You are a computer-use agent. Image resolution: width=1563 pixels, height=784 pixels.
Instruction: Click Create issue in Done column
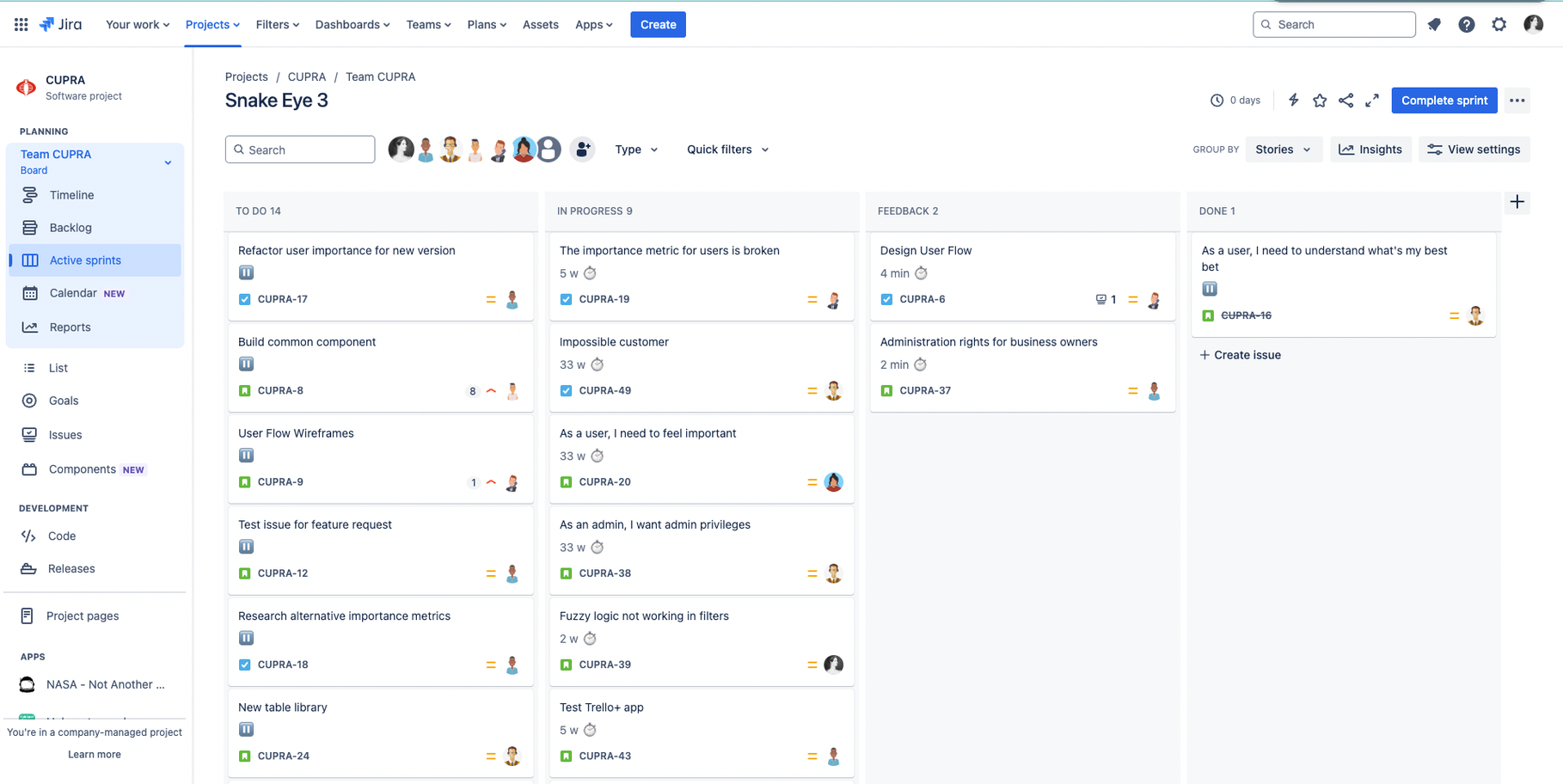1240,355
